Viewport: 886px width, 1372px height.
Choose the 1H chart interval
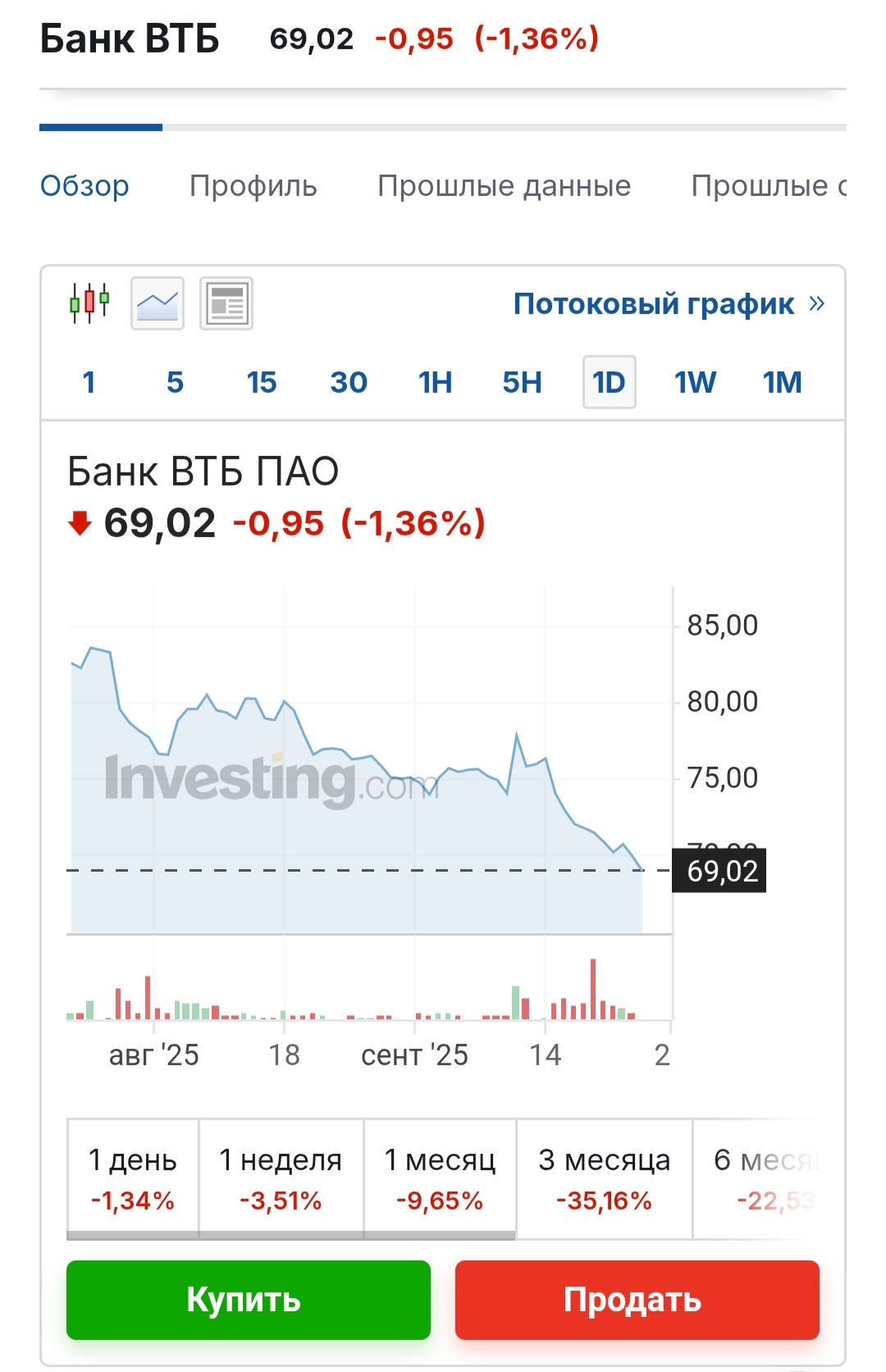(x=435, y=382)
